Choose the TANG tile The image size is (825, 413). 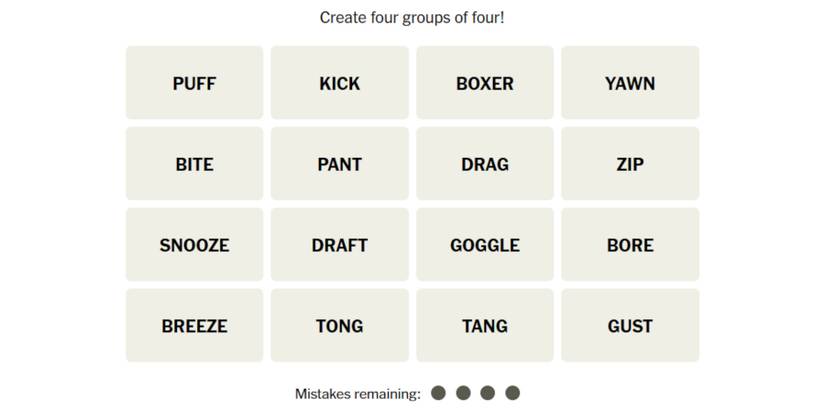485,326
